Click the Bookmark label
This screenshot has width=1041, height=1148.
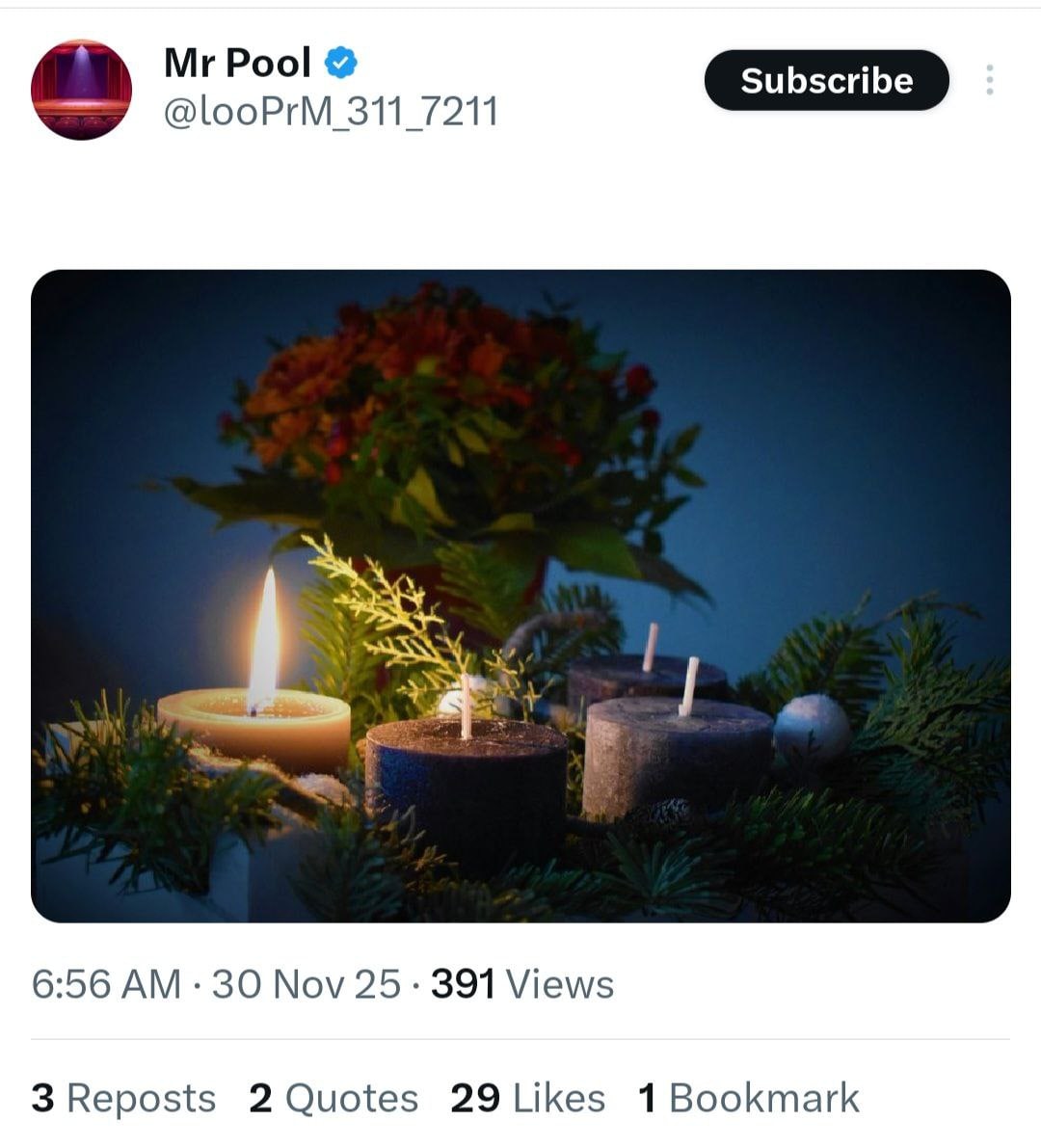[x=763, y=1098]
